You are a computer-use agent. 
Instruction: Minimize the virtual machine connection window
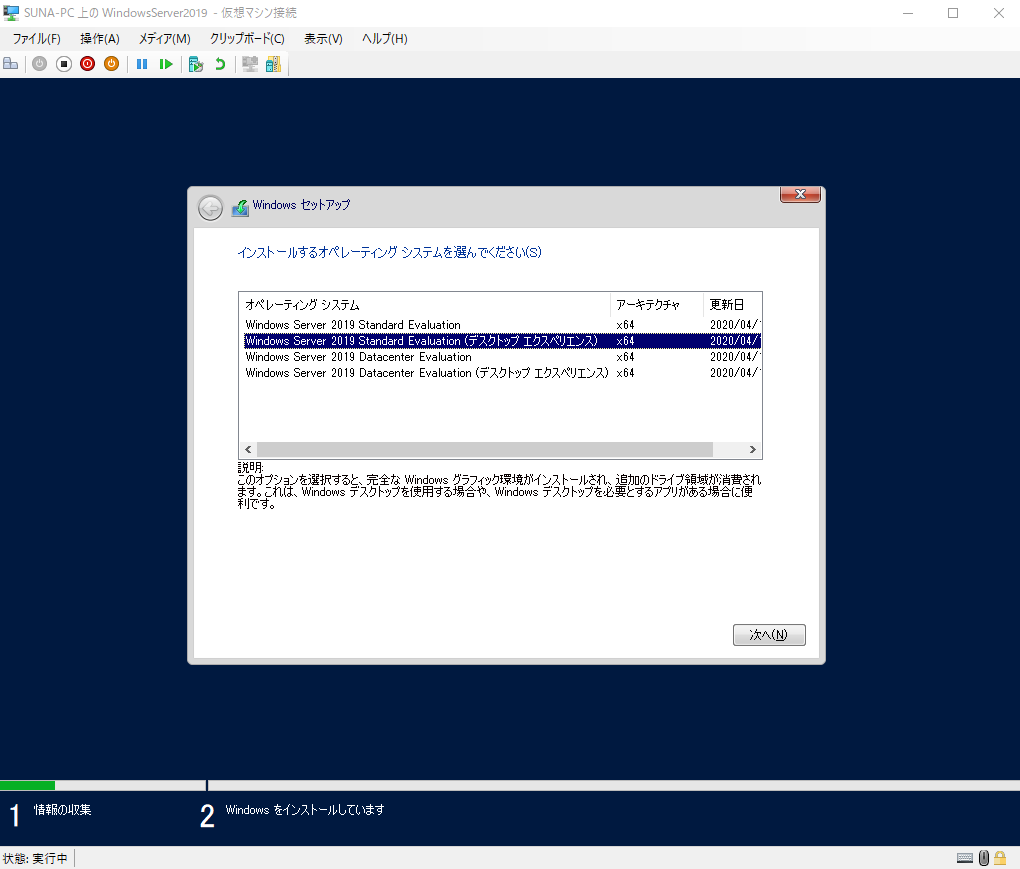click(908, 13)
